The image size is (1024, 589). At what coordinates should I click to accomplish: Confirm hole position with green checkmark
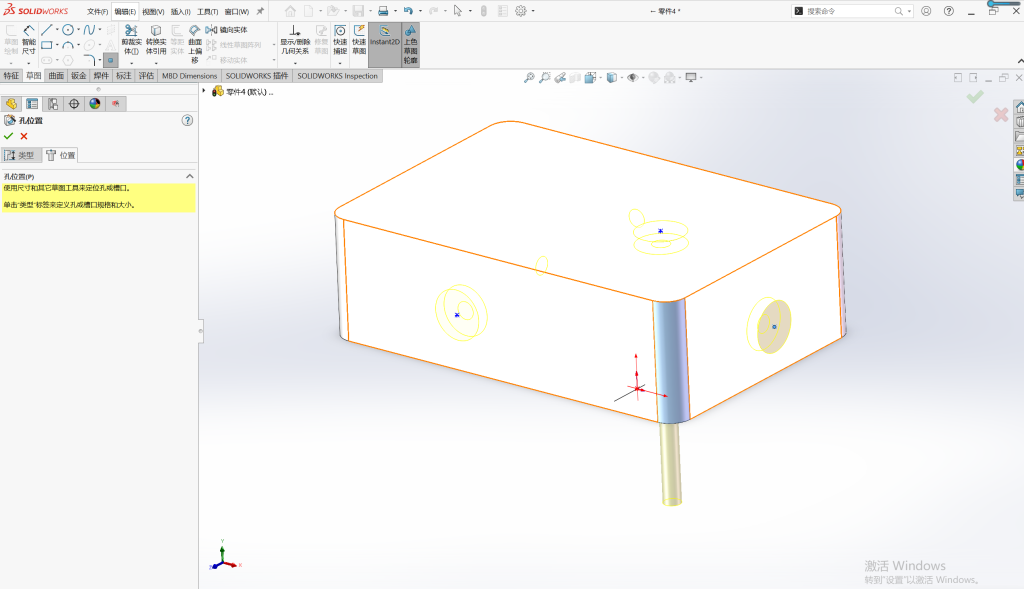pyautogui.click(x=8, y=136)
